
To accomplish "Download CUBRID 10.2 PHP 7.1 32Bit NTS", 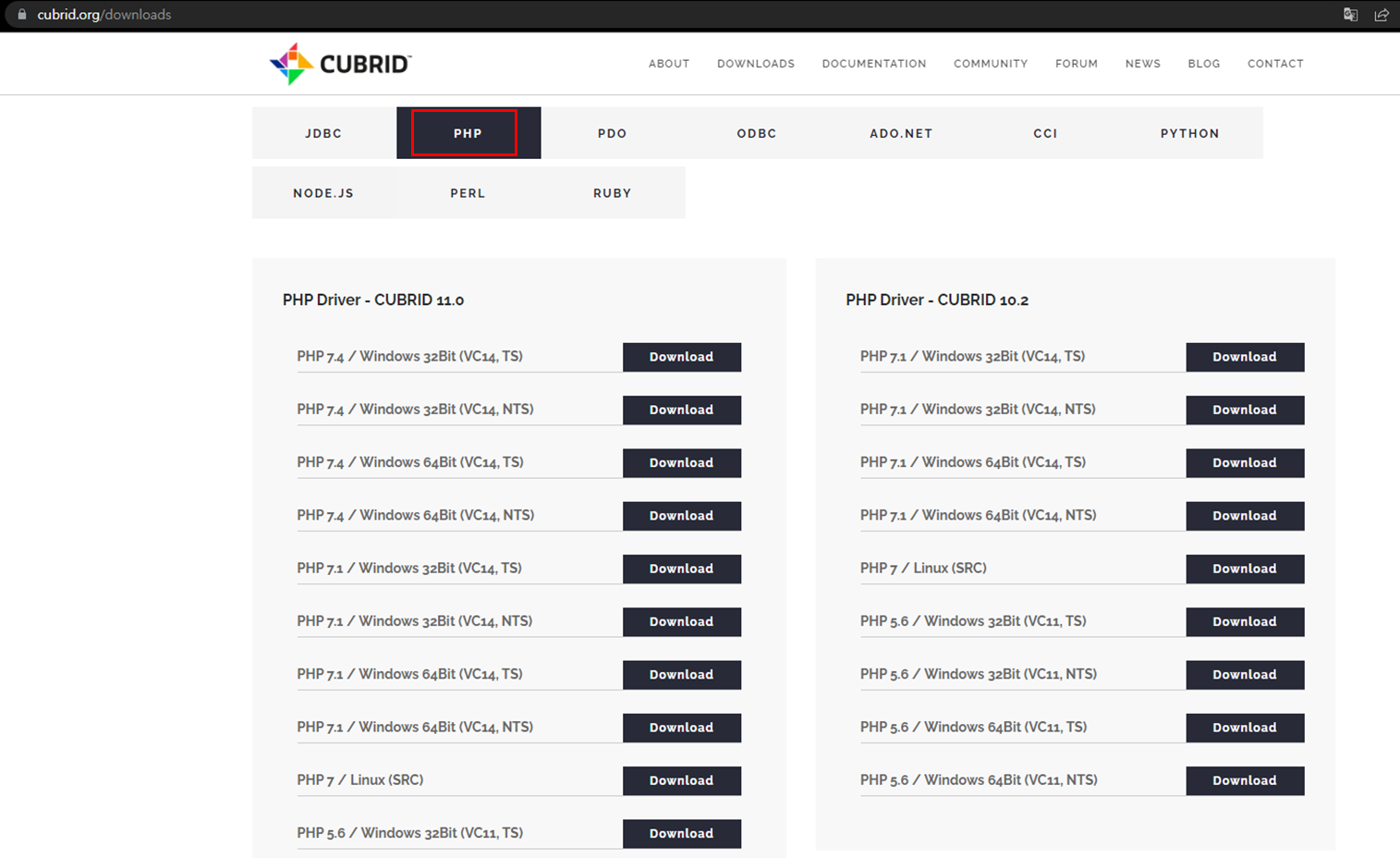I will pyautogui.click(x=1245, y=410).
